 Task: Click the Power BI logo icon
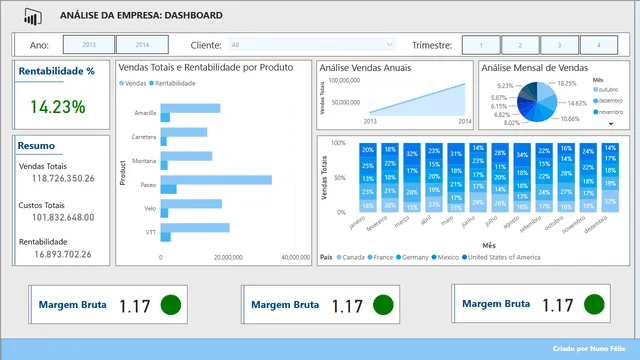pos(33,16)
